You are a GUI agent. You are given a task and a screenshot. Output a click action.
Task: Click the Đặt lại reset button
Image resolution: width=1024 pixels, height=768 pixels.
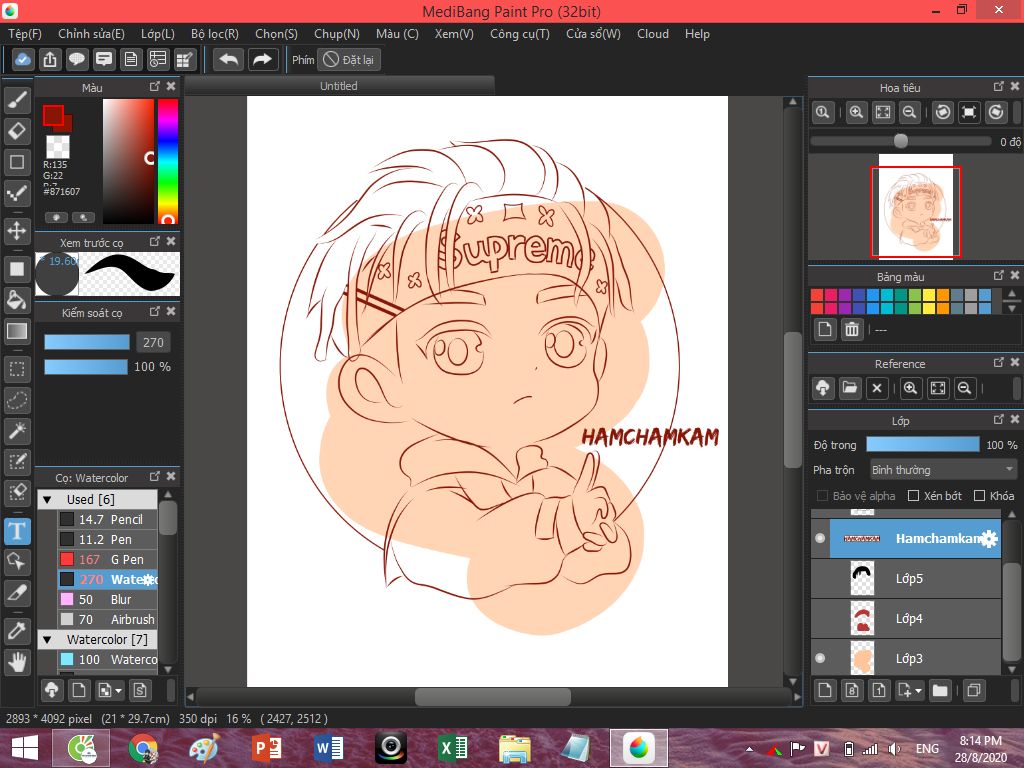349,59
